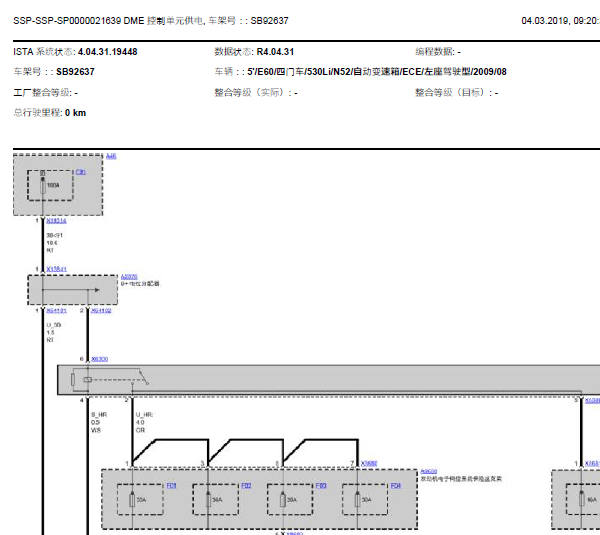Open the F04 fuse link
The height and width of the screenshot is (535, 600).
[396, 486]
